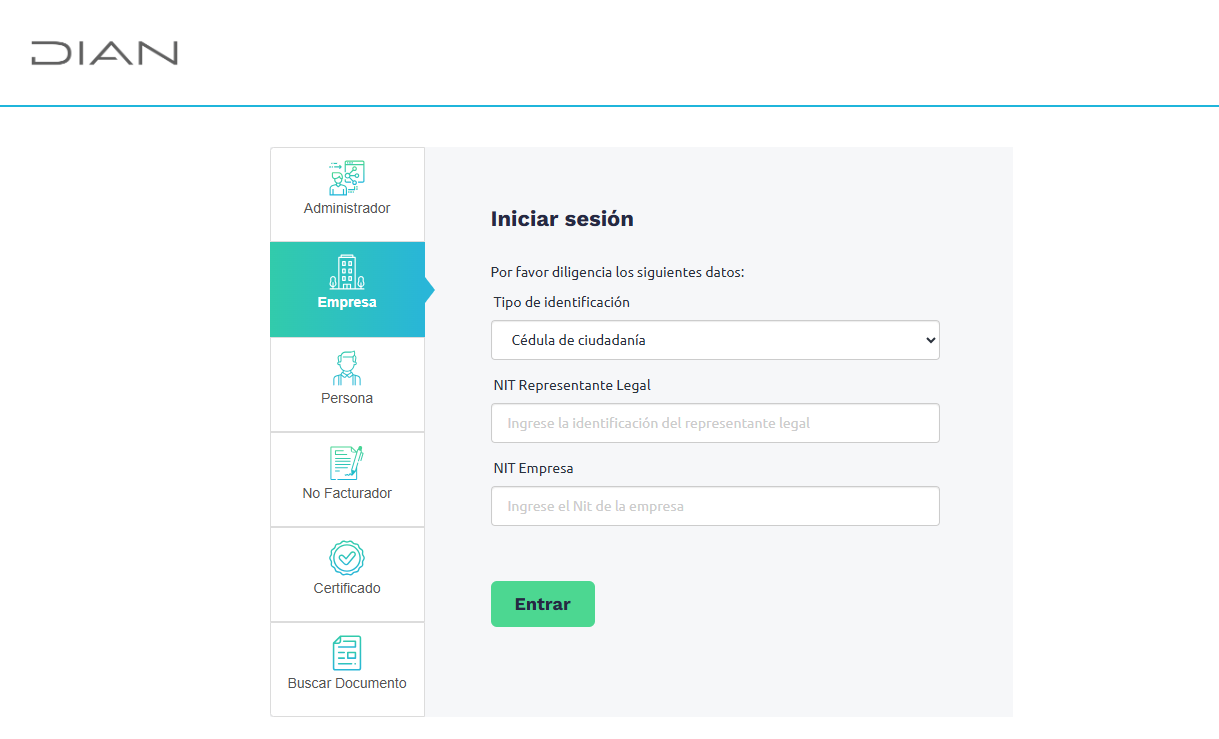Focus the NIT Representante Legal field

point(715,423)
